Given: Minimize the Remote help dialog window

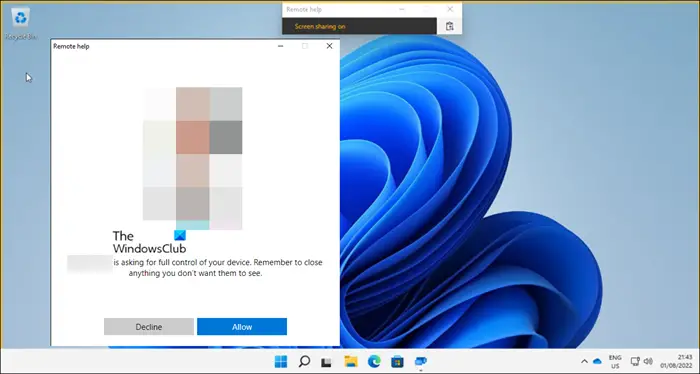Looking at the screenshot, I should click(280, 46).
